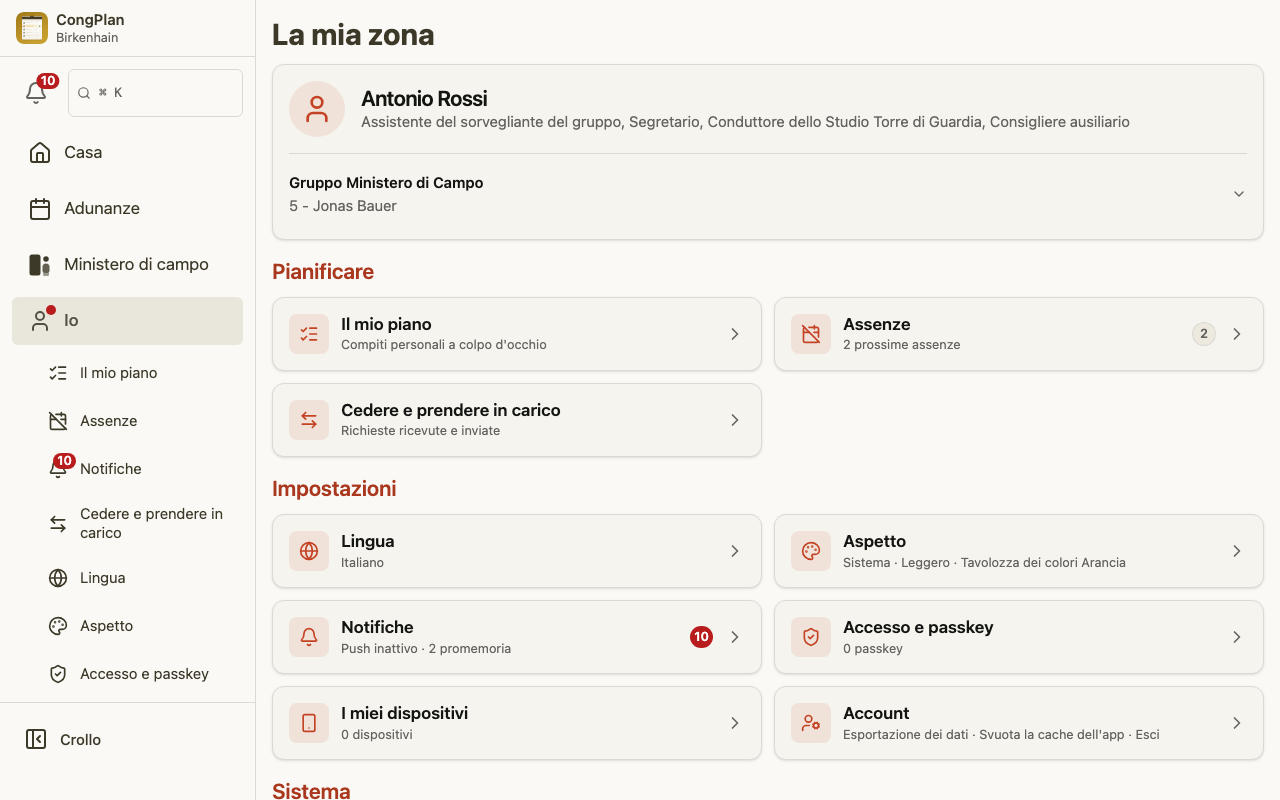
Task: Click the Accesso e passkey card title
Action: [x=918, y=627]
